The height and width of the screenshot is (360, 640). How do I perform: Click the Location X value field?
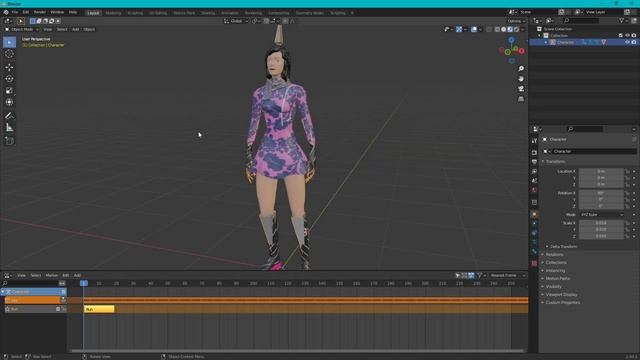pos(601,171)
